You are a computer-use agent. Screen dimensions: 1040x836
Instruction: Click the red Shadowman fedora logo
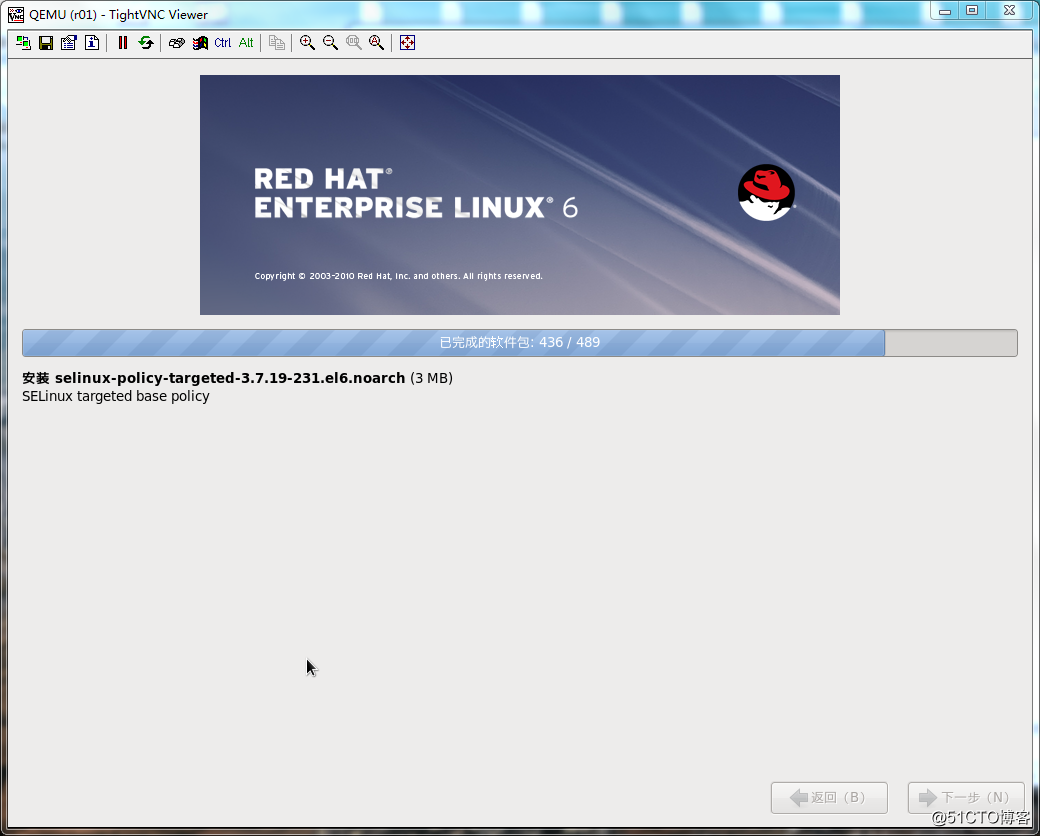click(766, 192)
